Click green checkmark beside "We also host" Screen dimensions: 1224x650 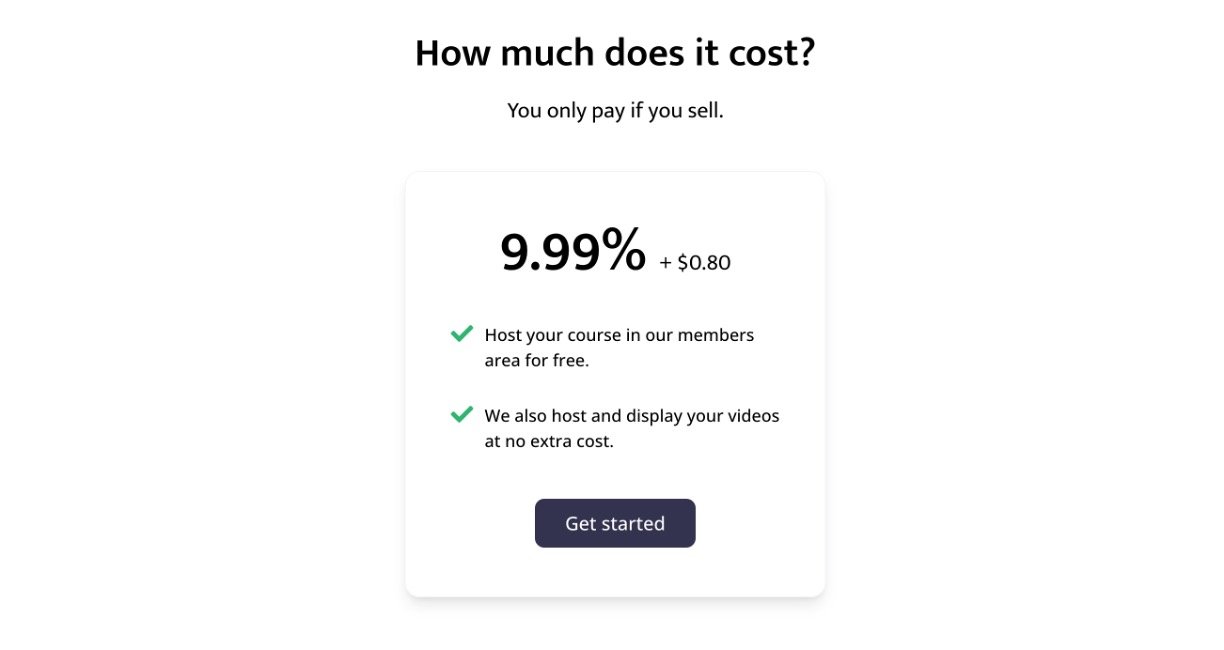click(461, 414)
